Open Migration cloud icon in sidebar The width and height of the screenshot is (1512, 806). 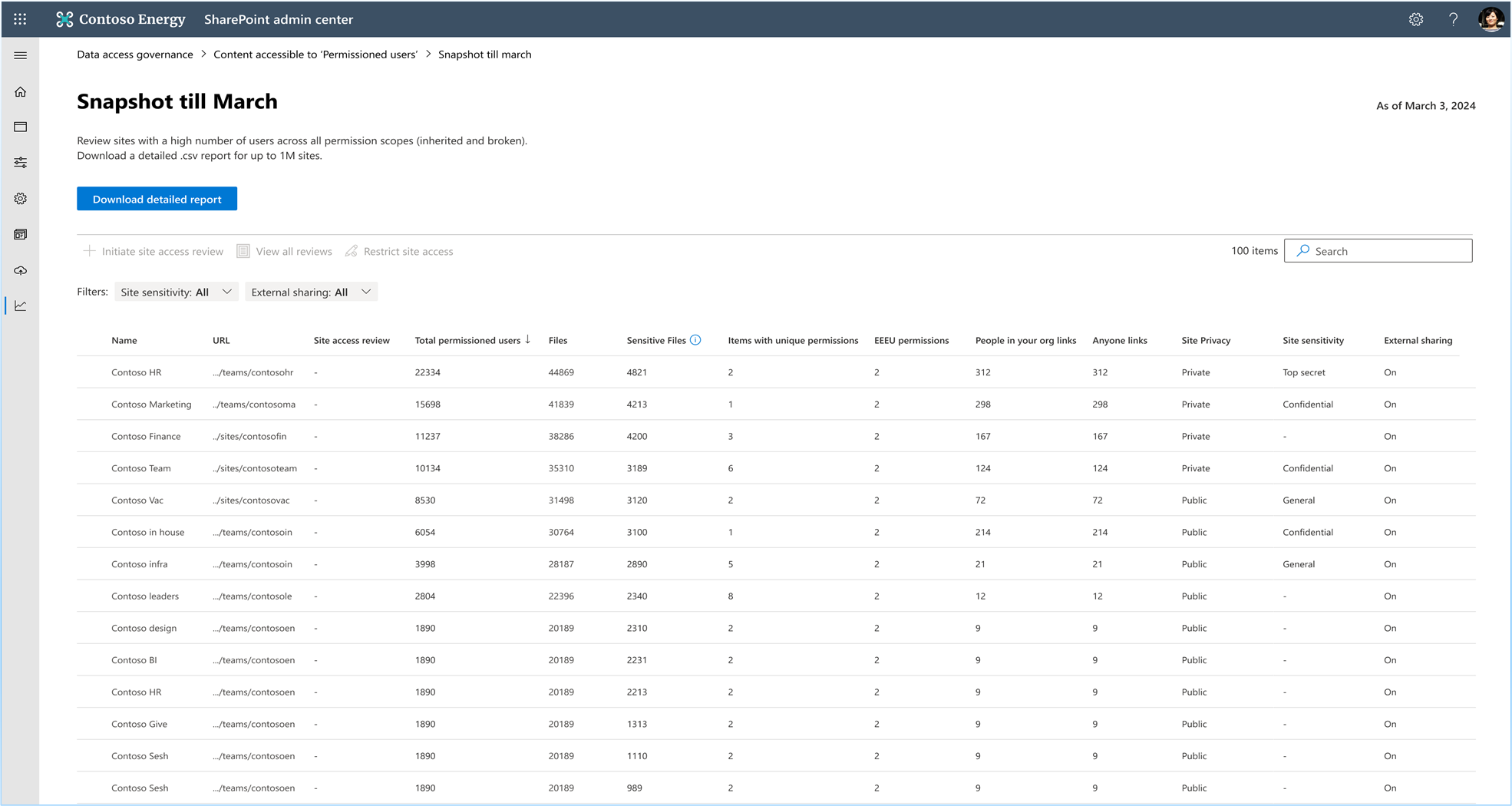[x=21, y=270]
